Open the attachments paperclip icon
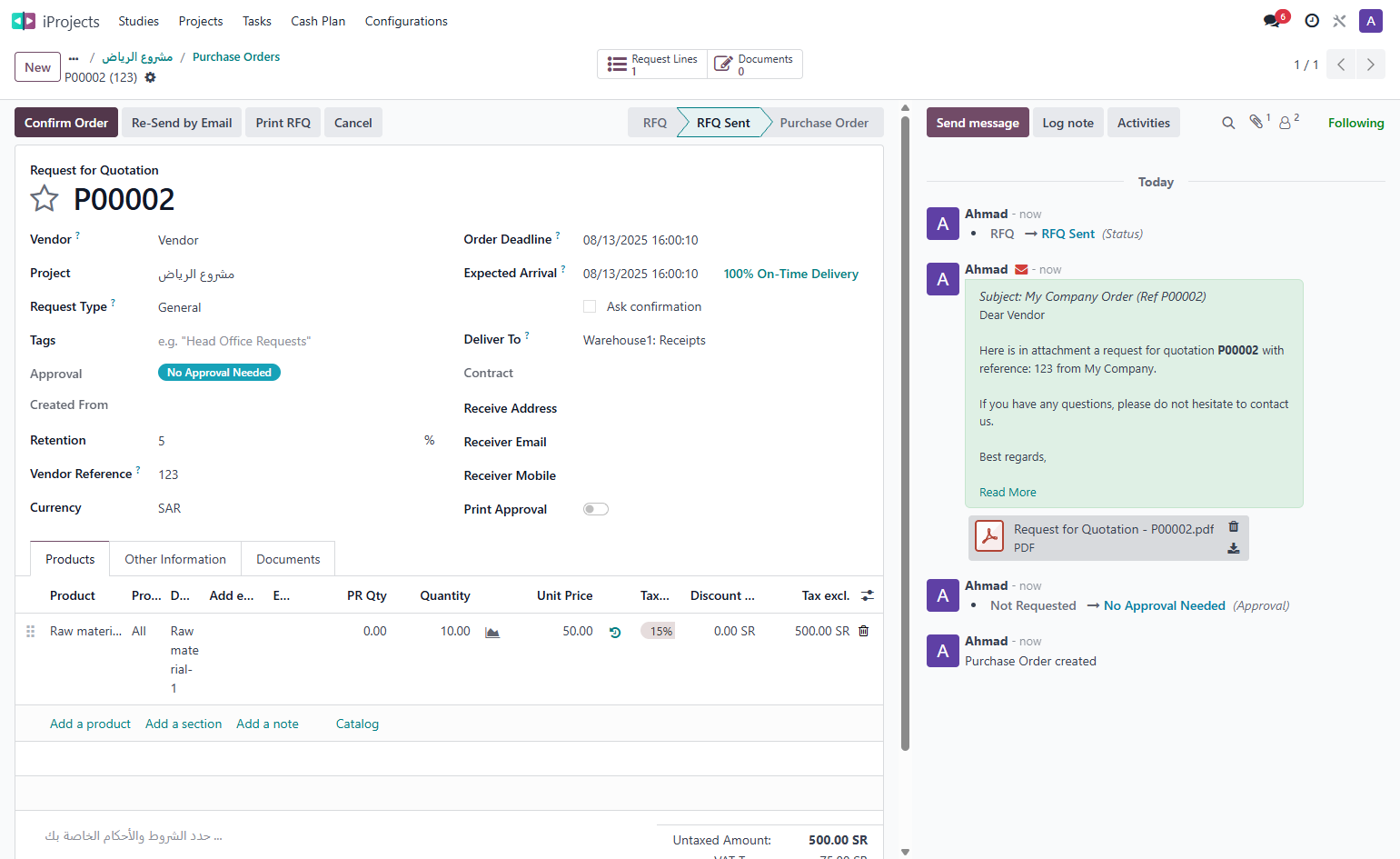The height and width of the screenshot is (859, 1400). click(1258, 122)
